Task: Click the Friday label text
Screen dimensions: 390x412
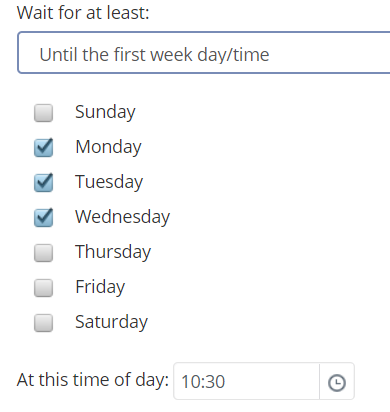Action: click(x=100, y=287)
